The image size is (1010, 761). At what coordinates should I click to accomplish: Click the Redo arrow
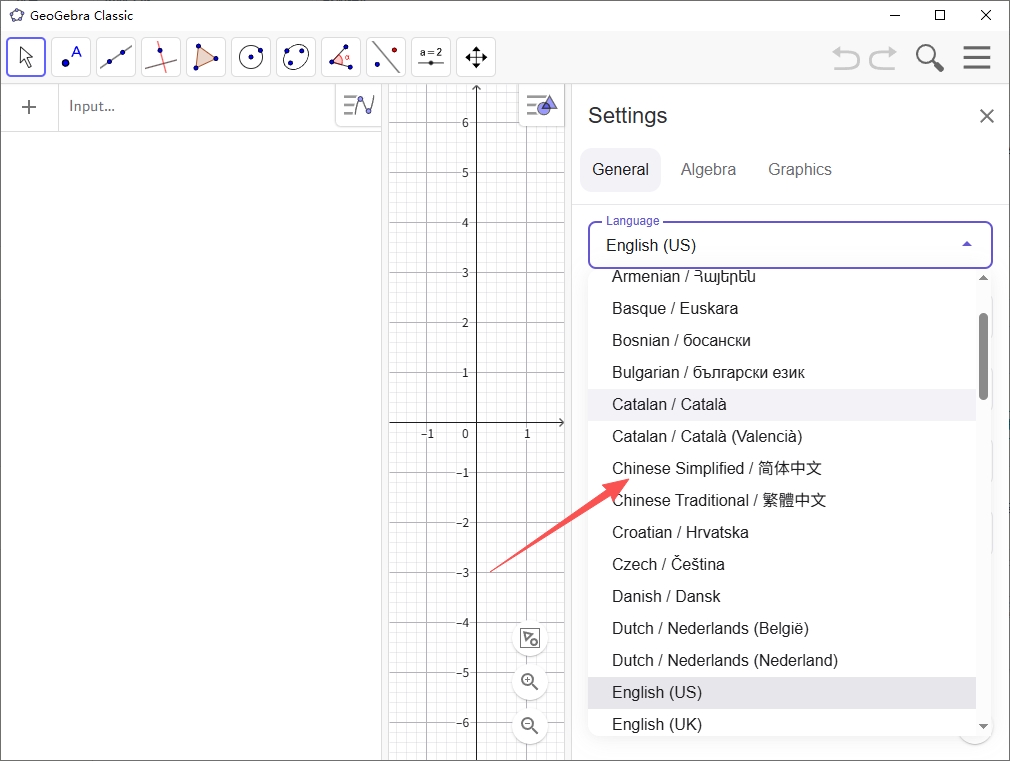click(x=882, y=58)
